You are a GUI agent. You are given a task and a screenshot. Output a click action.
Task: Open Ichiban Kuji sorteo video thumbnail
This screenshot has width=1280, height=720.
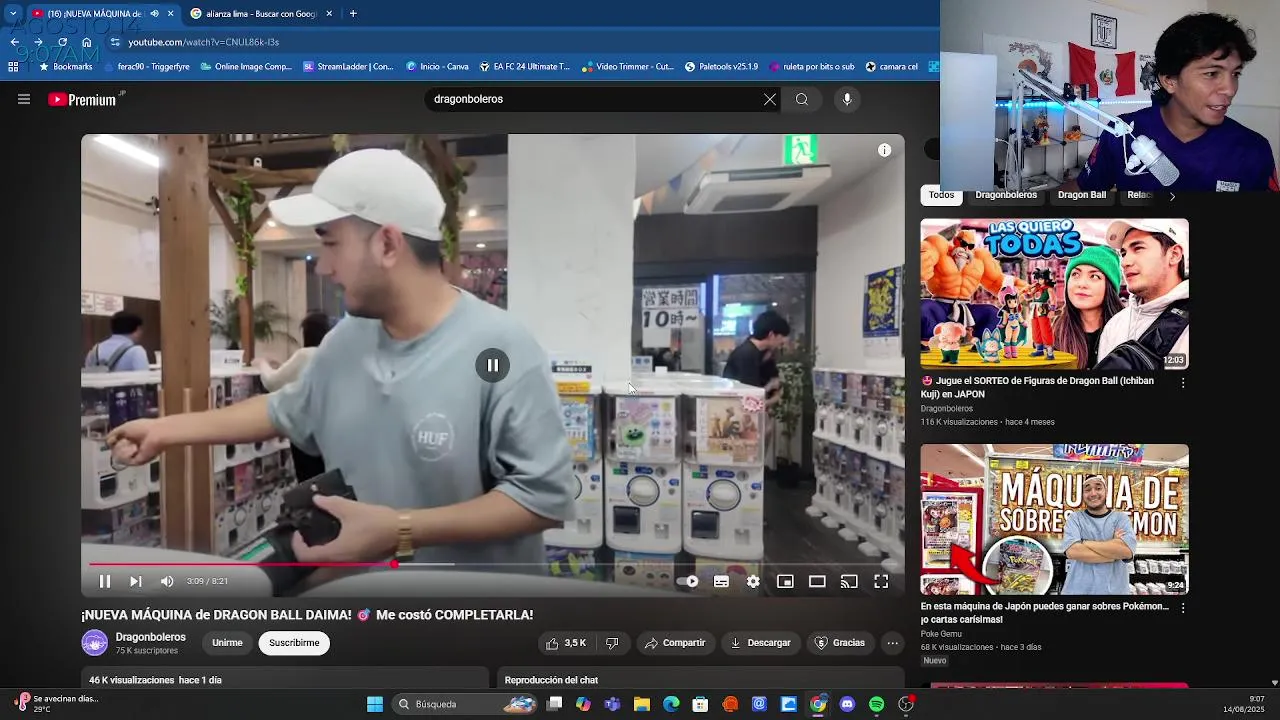(1054, 294)
